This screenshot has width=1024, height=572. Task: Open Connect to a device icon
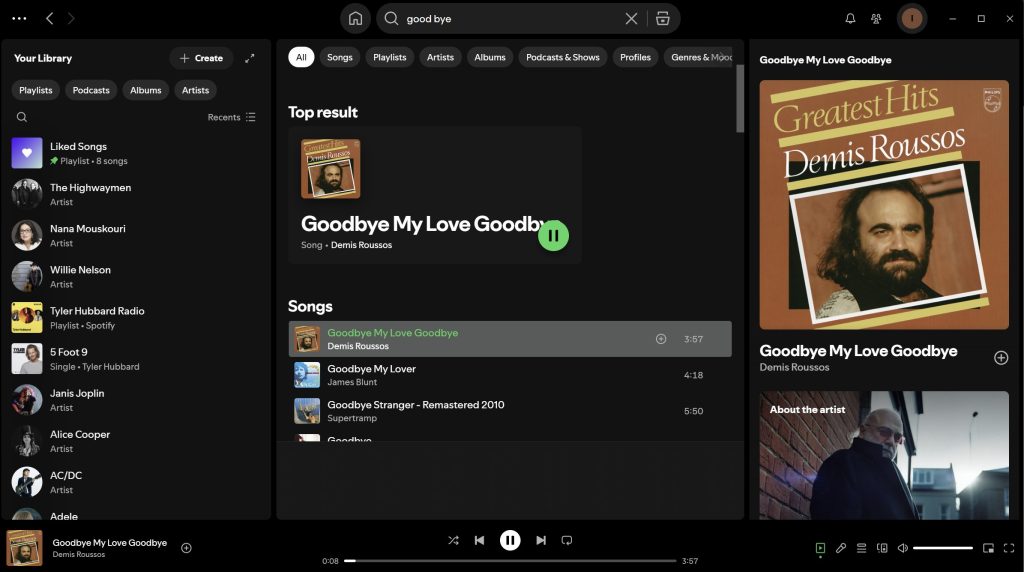coord(882,548)
